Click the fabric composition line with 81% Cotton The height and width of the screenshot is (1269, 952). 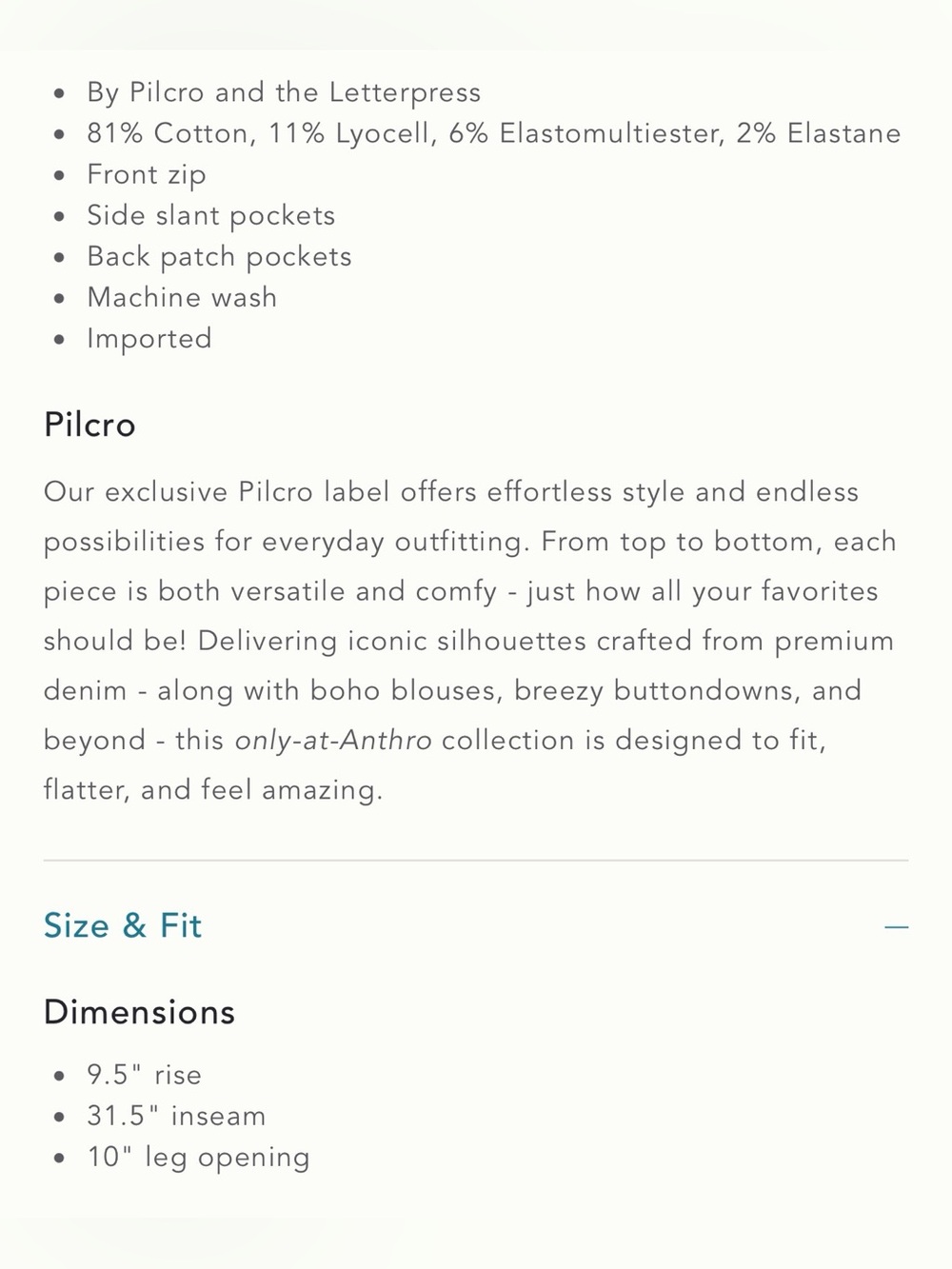coord(493,133)
